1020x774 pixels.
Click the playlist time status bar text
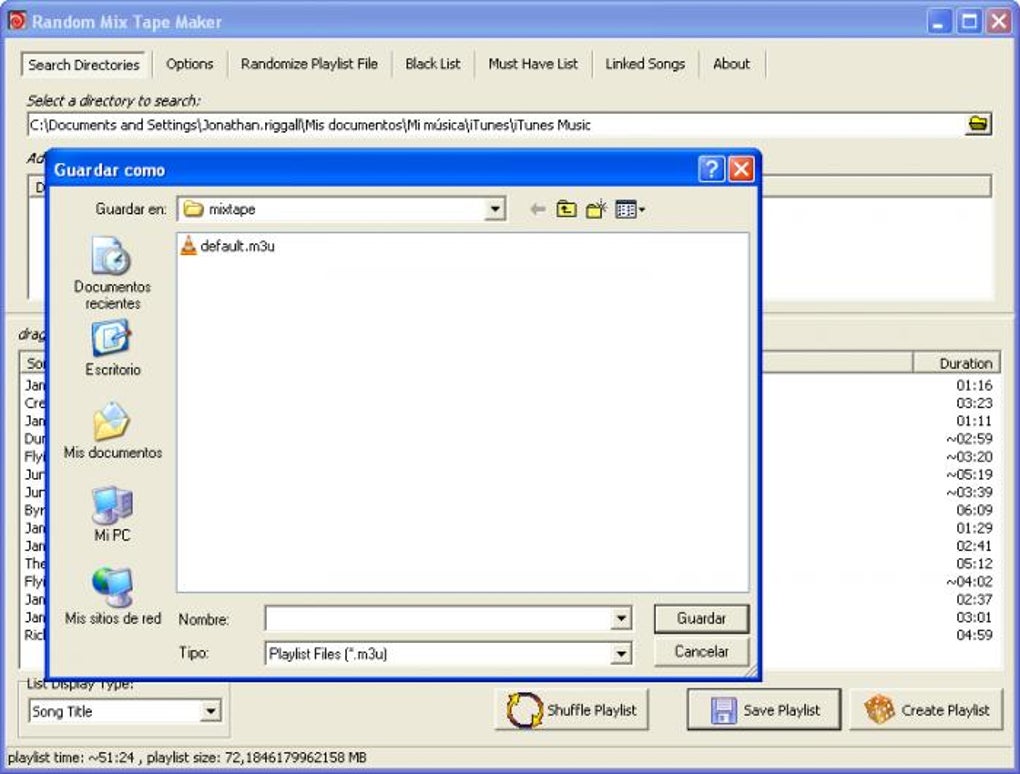coord(187,758)
